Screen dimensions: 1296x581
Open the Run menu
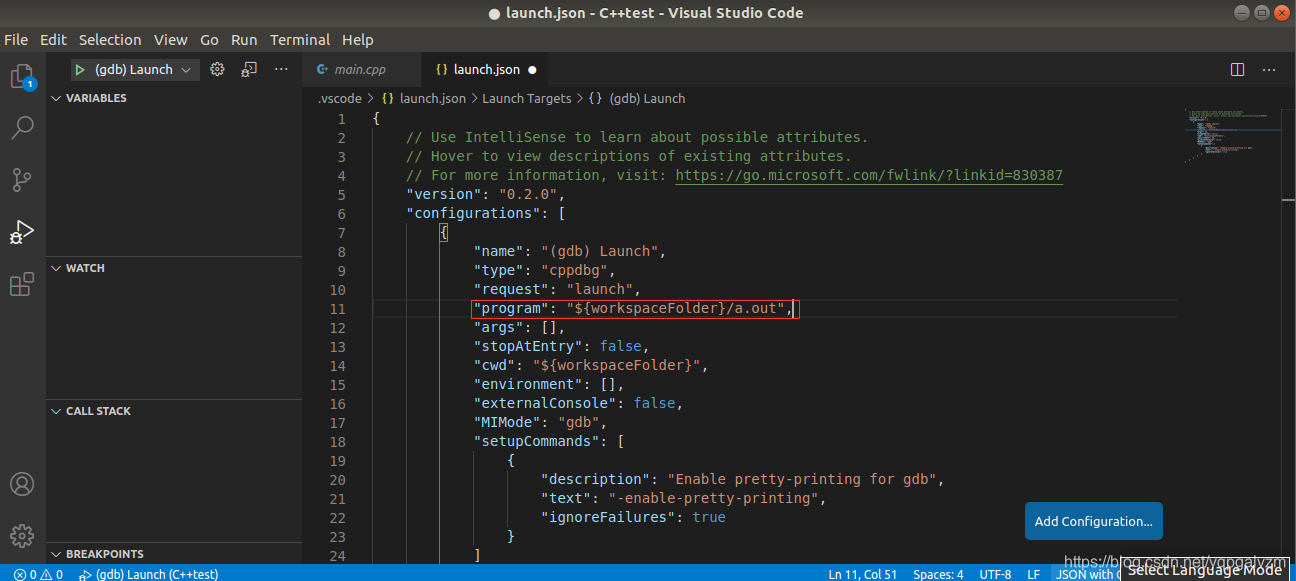(244, 40)
